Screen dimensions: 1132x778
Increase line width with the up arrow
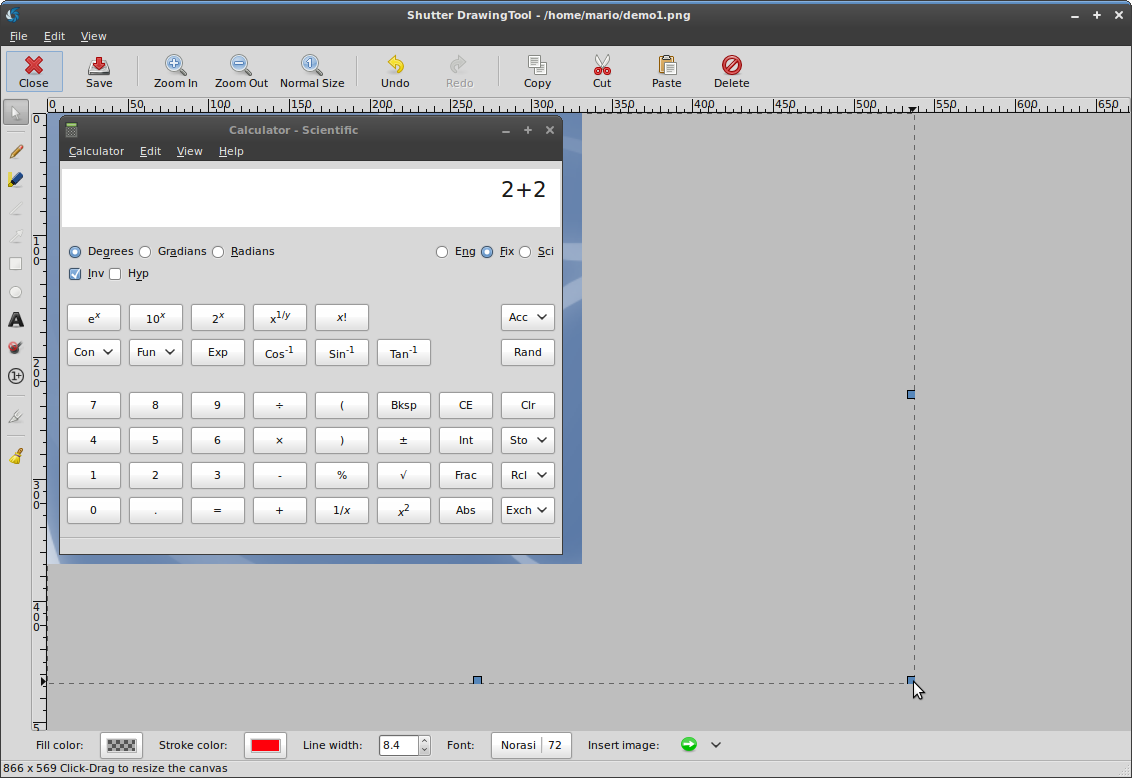coord(424,741)
